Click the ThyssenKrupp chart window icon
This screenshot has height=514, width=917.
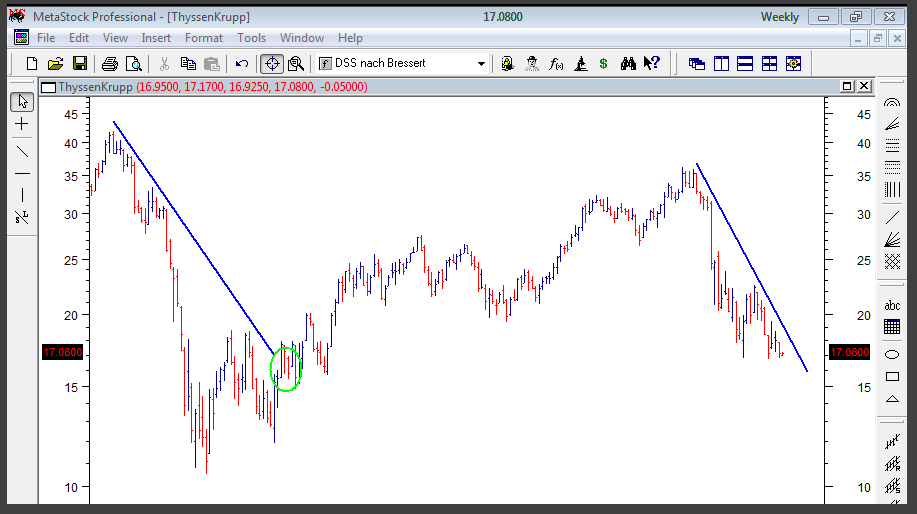49,87
